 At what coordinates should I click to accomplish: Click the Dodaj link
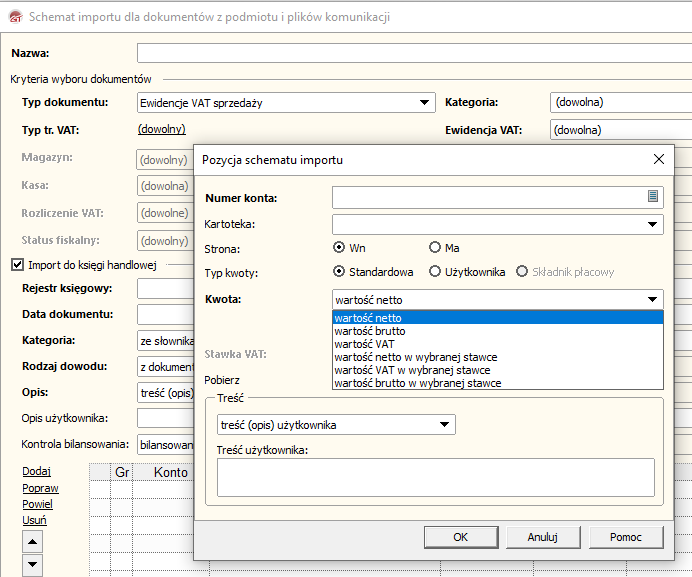coord(36,471)
